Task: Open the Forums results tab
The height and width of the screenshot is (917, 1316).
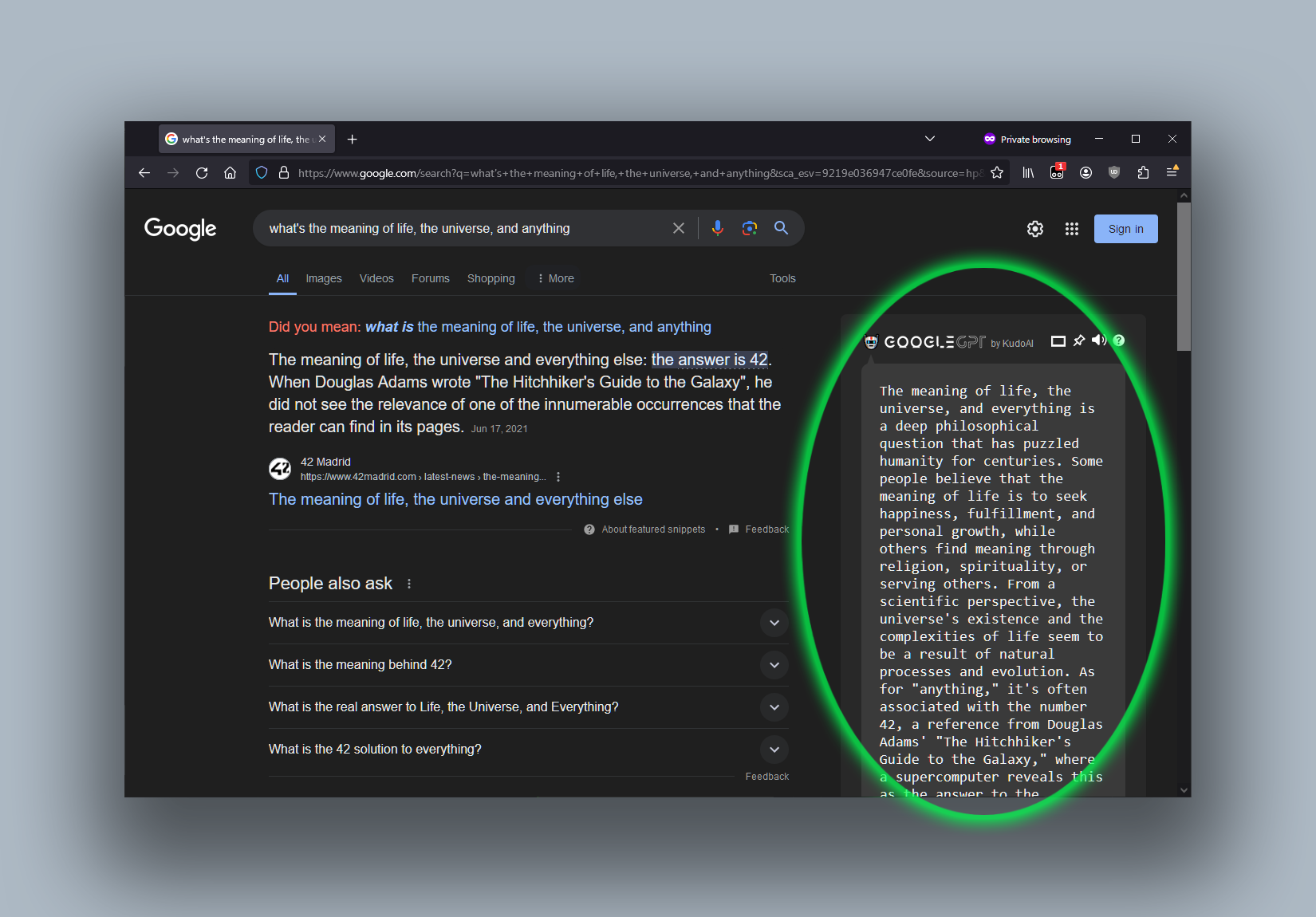Action: coord(431,278)
